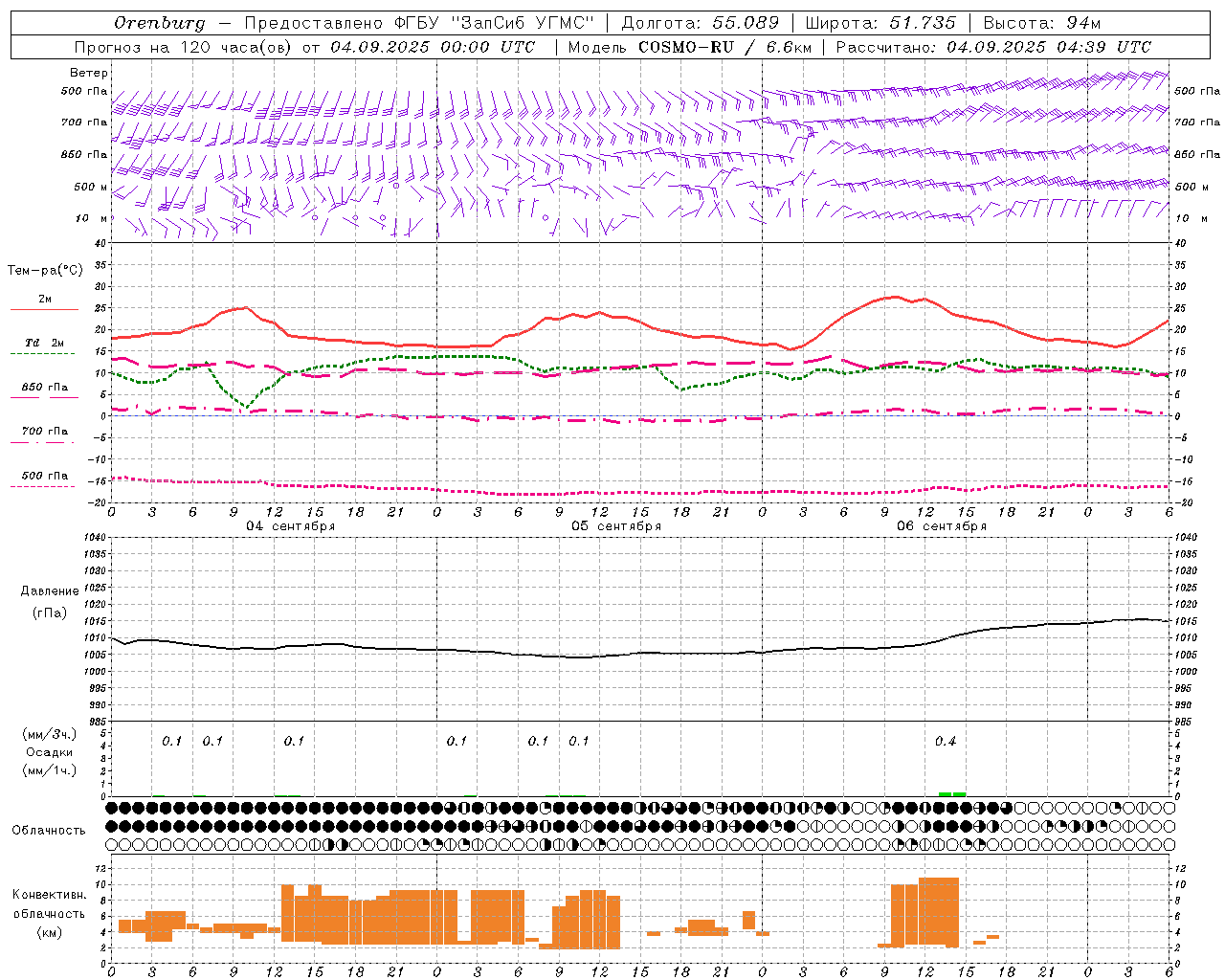Image resolution: width=1225 pixels, height=980 pixels.
Task: Click the '(мм/1ч.)' precipitation unit label
Action: click(x=50, y=770)
